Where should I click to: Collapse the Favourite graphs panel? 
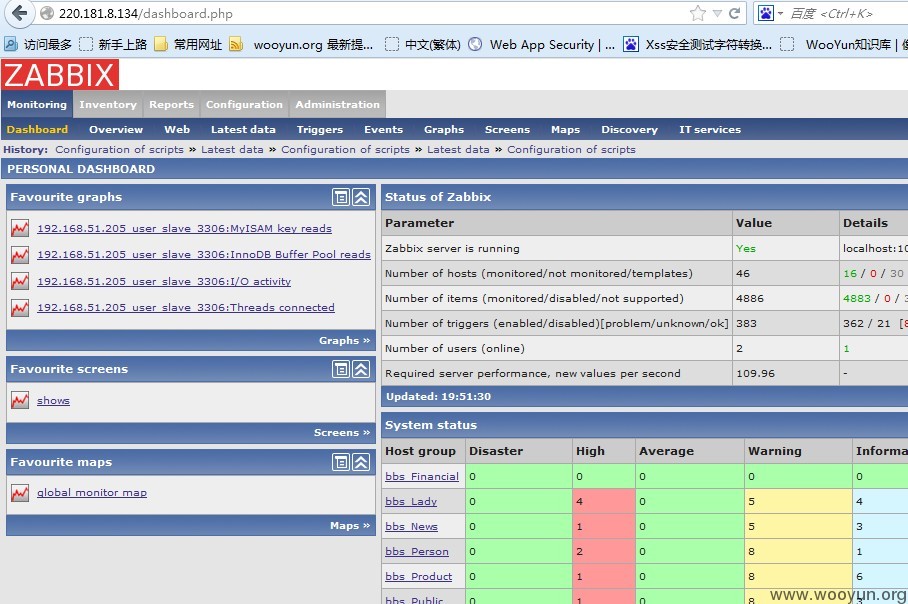(361, 197)
